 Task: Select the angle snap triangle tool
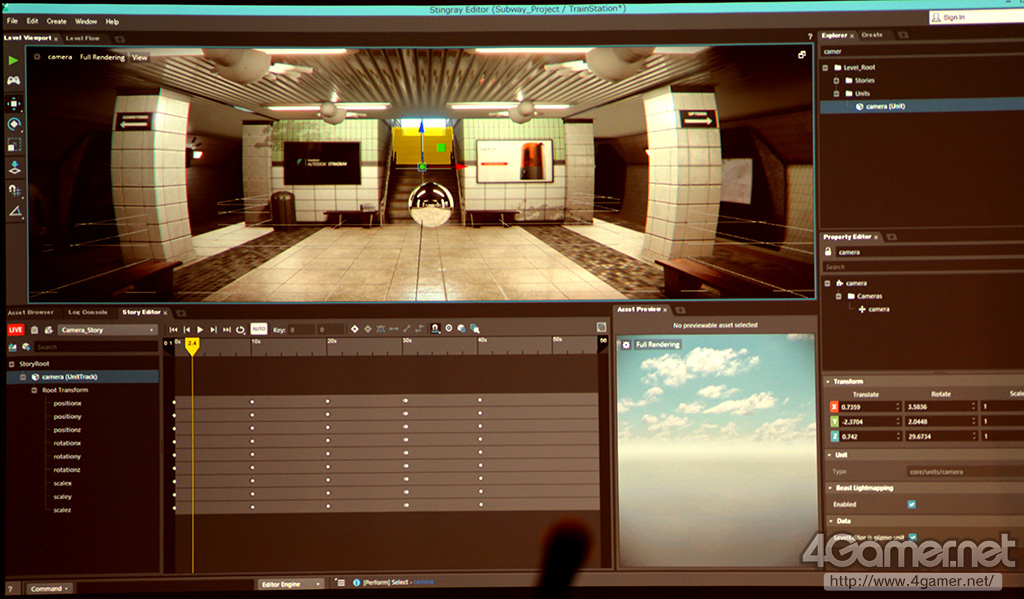(x=14, y=210)
